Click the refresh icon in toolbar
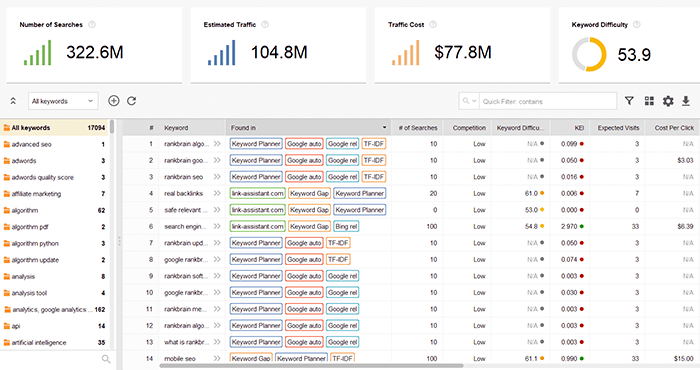This screenshot has height=370, width=700. click(132, 101)
